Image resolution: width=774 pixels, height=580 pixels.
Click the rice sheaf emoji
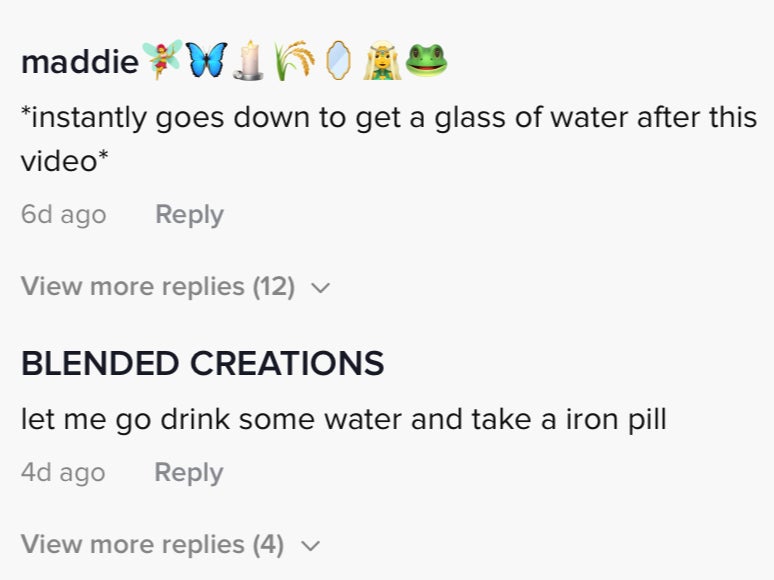point(294,60)
